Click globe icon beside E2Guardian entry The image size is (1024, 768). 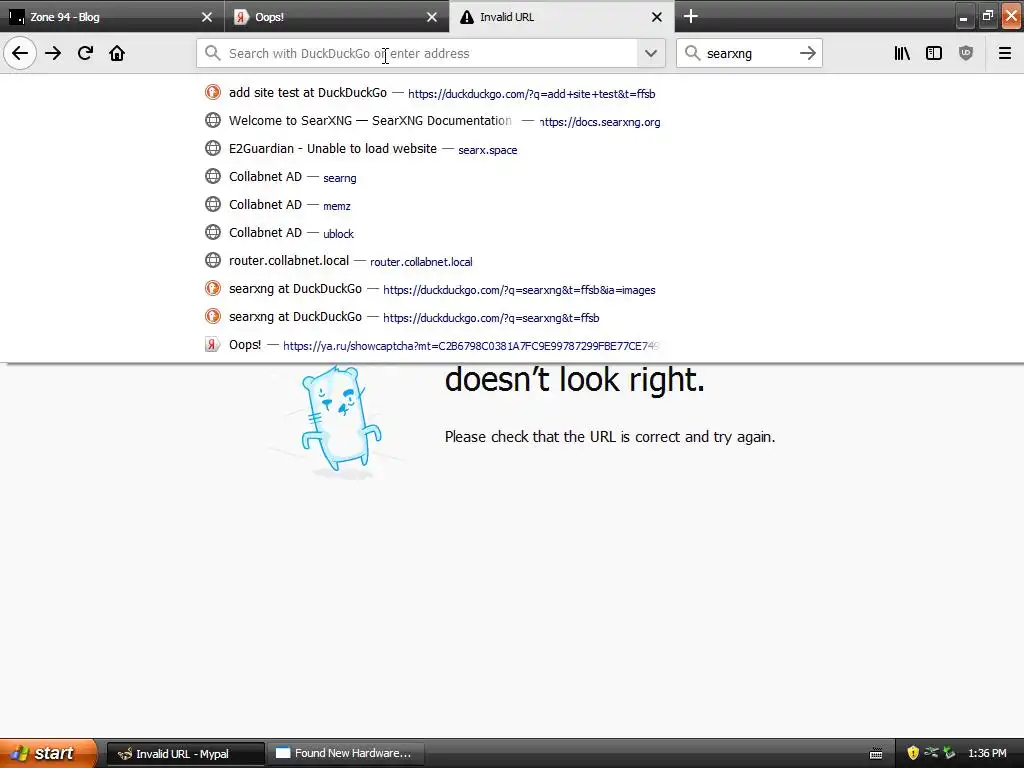213,148
